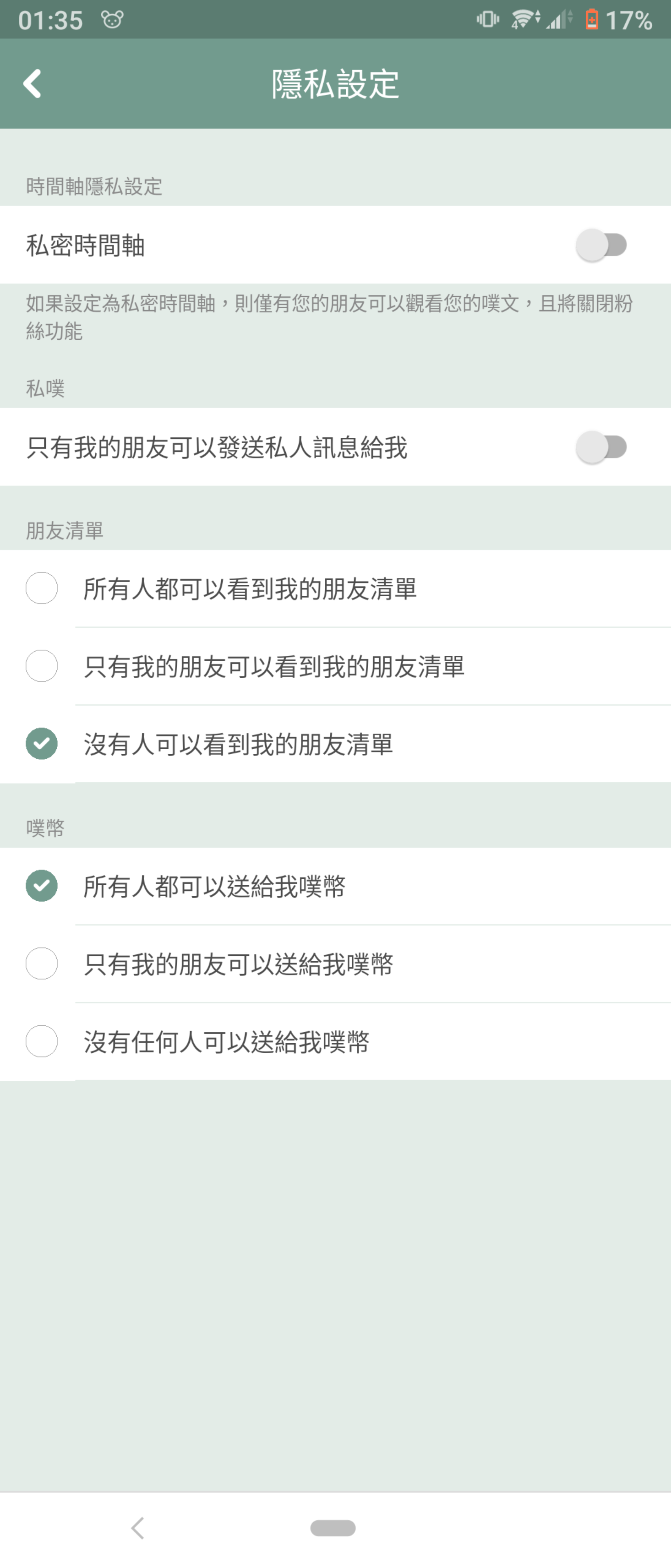
Task: Tap the bear notification icon
Action: (x=113, y=20)
